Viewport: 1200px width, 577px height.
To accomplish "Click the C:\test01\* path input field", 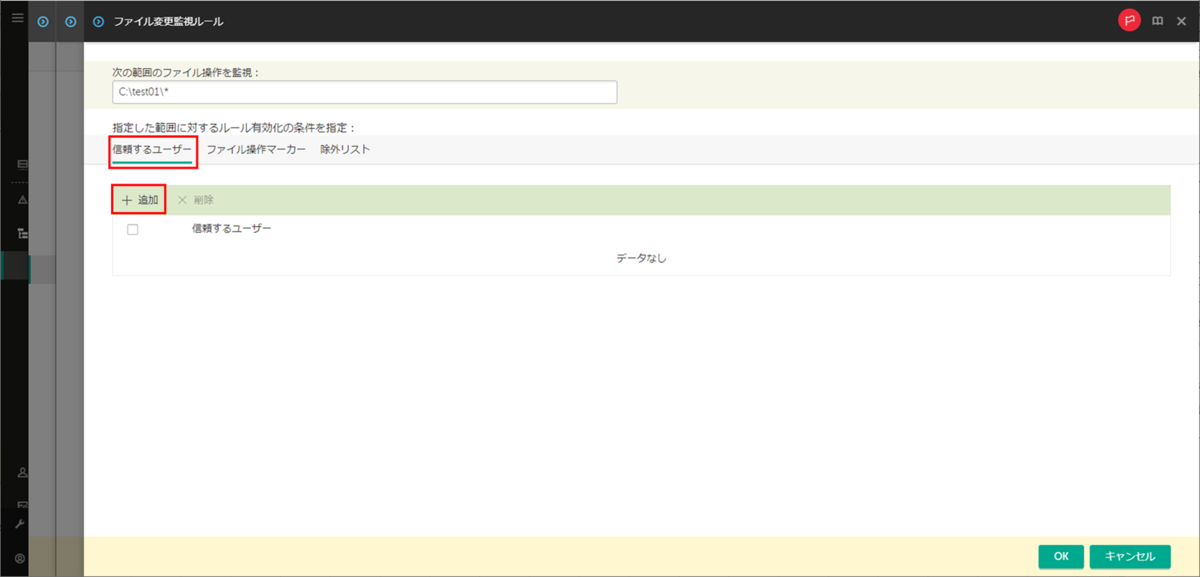I will tap(365, 91).
